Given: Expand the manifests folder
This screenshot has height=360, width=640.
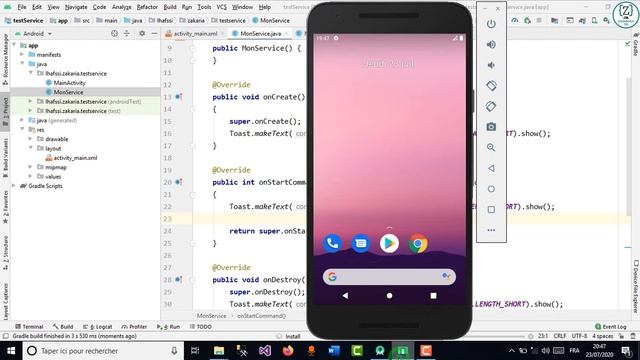Looking at the screenshot, I should 22,54.
